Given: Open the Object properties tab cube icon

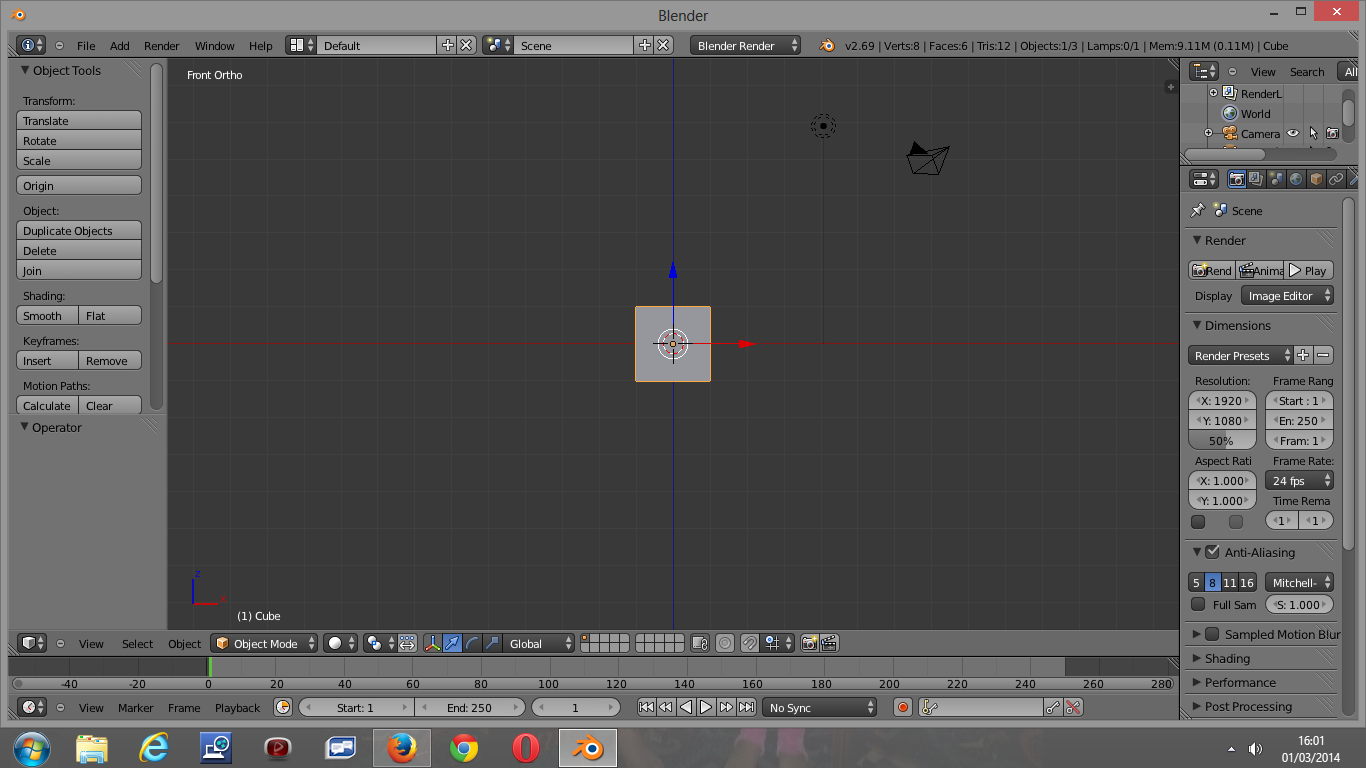Looking at the screenshot, I should [x=1316, y=179].
